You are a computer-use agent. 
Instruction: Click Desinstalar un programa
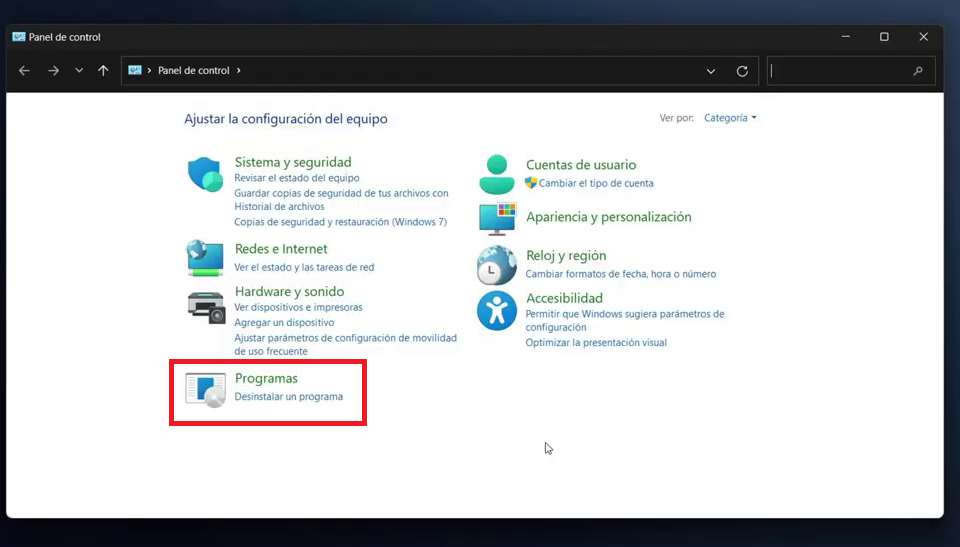coord(288,396)
